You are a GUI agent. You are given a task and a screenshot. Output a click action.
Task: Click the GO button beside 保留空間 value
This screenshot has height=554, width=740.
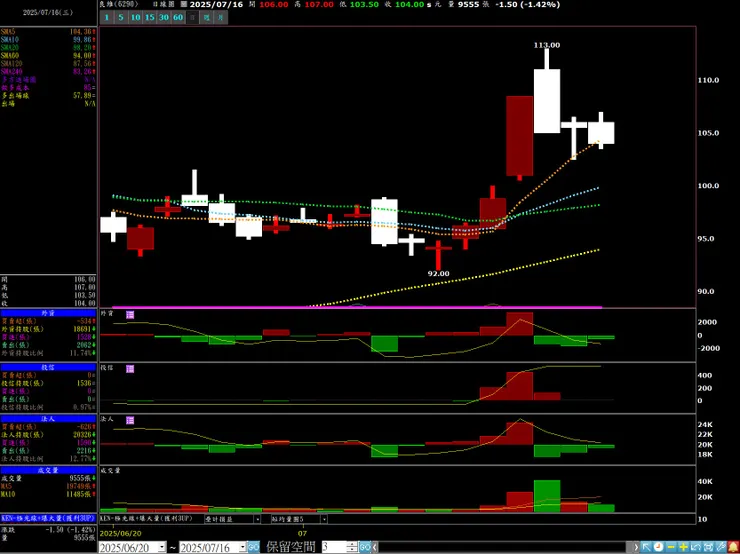pyautogui.click(x=365, y=547)
